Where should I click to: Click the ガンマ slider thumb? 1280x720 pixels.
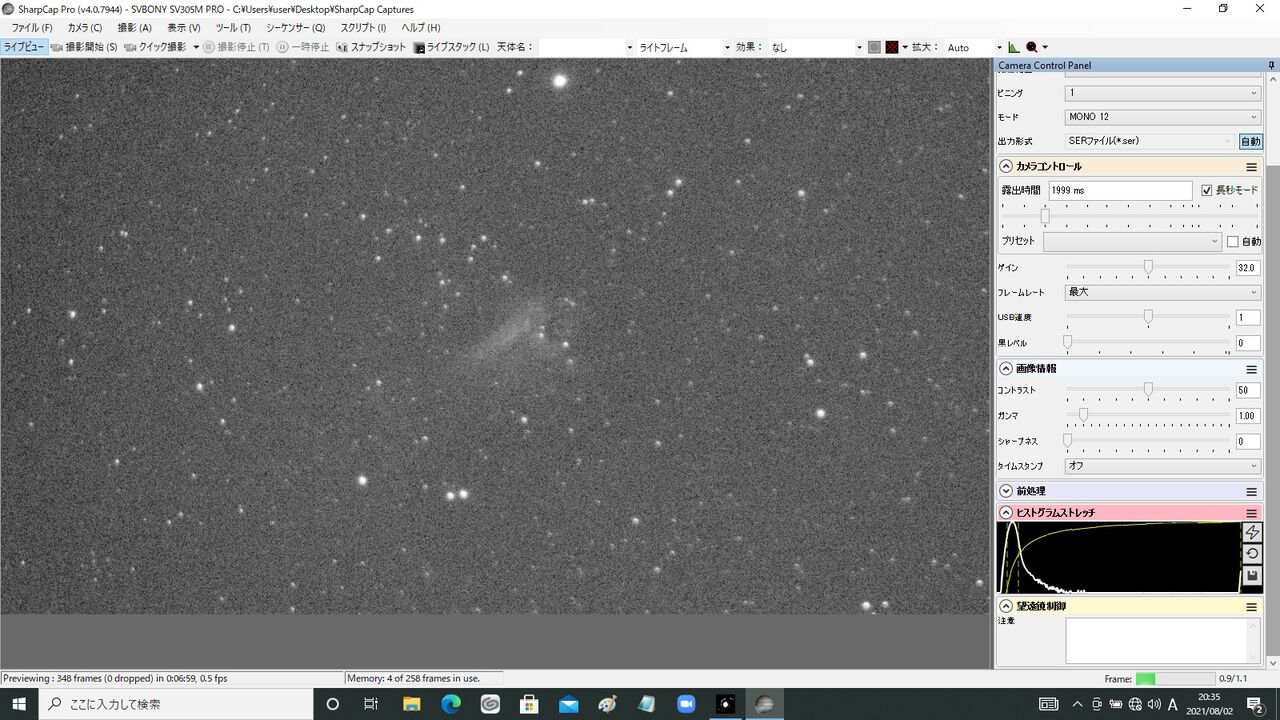pyautogui.click(x=1083, y=414)
